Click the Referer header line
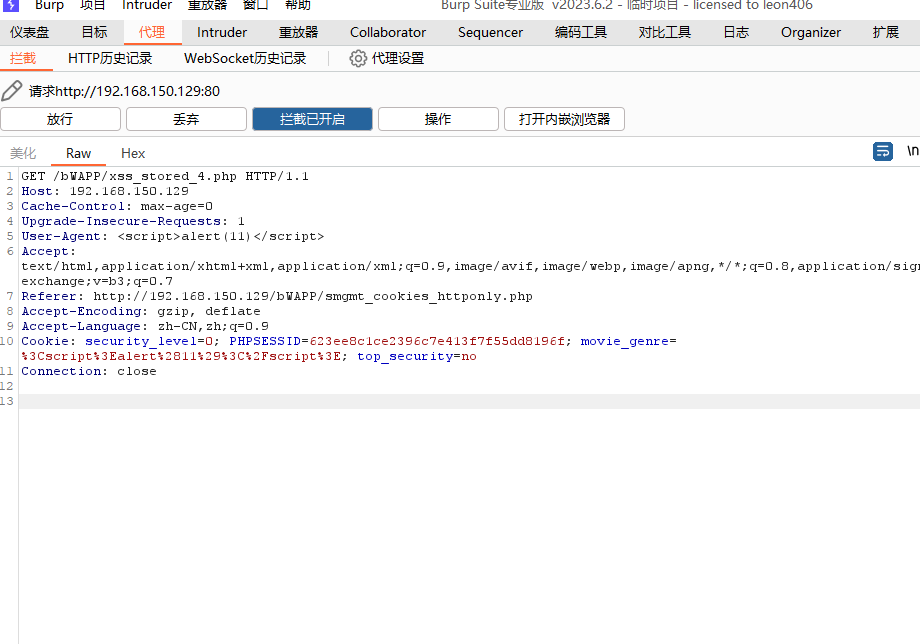This screenshot has height=644, width=920. click(277, 296)
